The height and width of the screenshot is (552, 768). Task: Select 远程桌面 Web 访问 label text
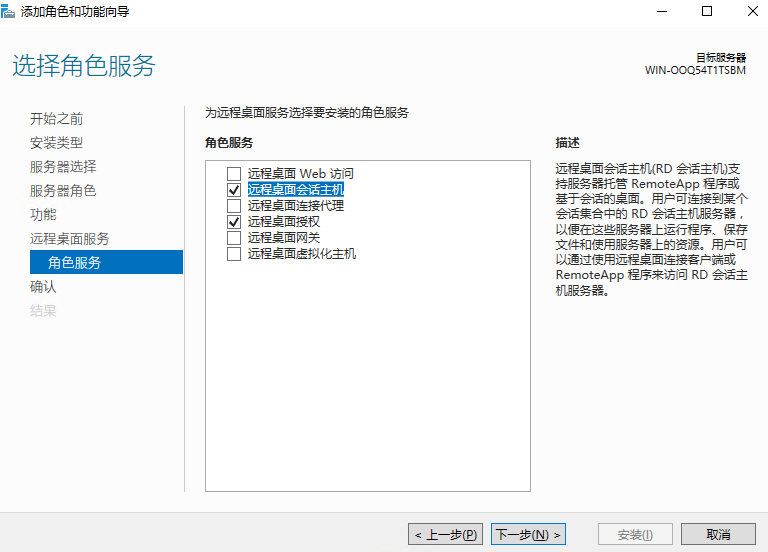[300, 173]
